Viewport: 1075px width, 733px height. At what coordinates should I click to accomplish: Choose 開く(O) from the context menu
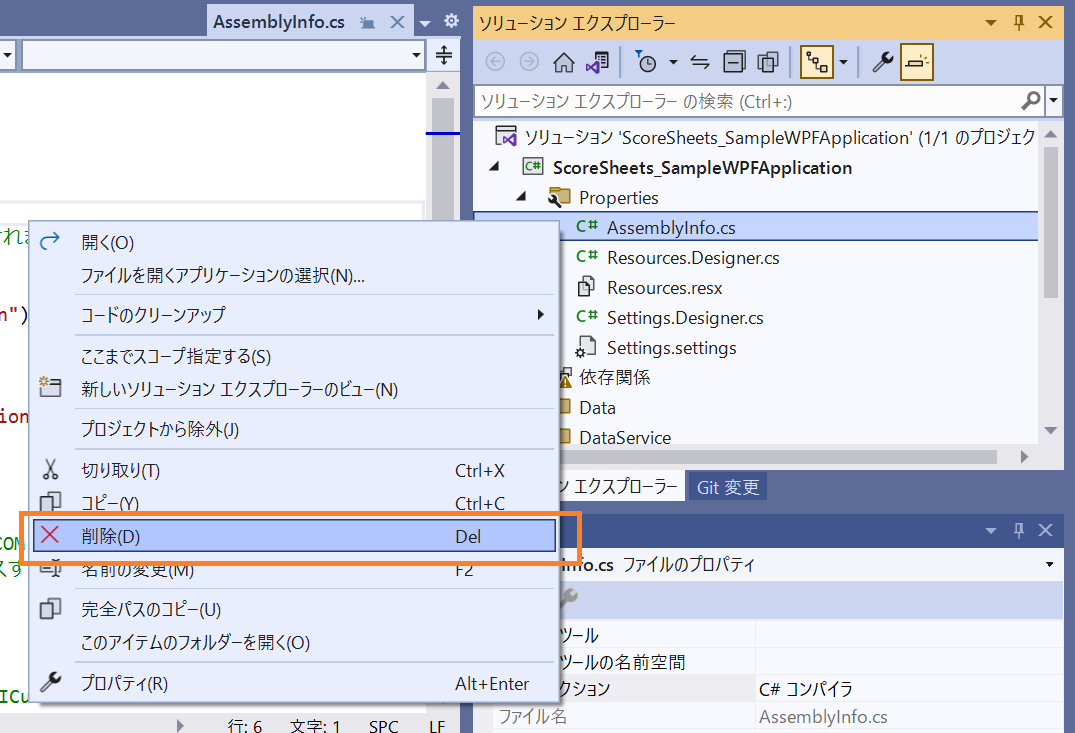click(x=293, y=243)
